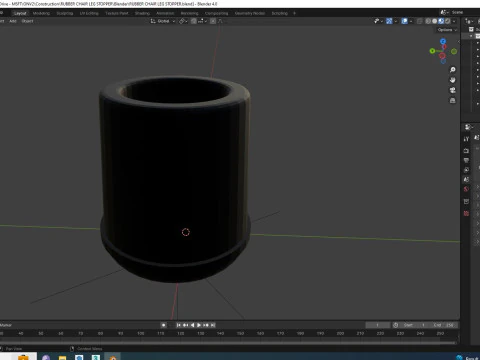Switch to the Shading workspace tab
Viewport: 480px width, 360px height.
142,13
